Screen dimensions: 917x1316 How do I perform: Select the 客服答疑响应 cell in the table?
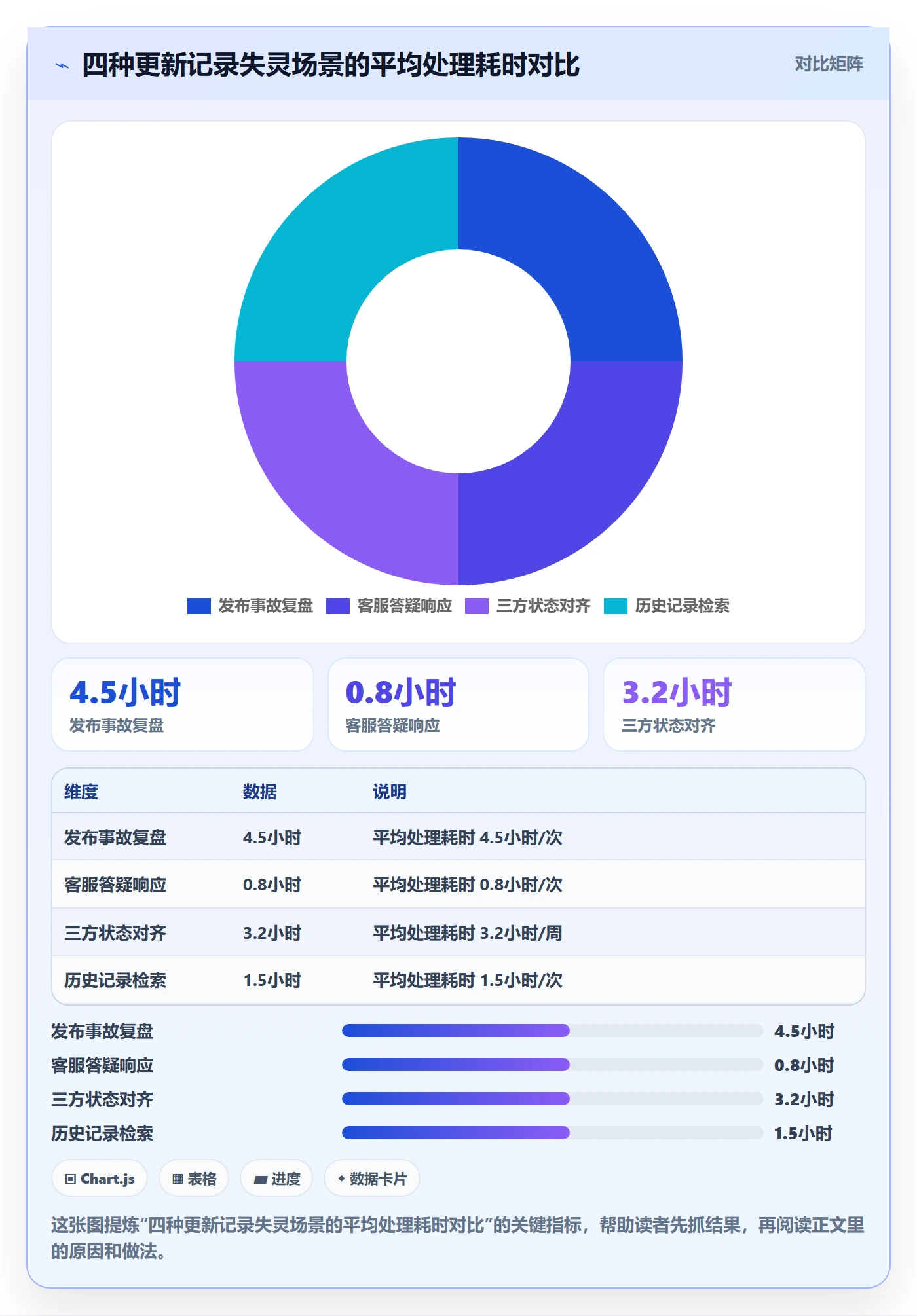(x=115, y=885)
